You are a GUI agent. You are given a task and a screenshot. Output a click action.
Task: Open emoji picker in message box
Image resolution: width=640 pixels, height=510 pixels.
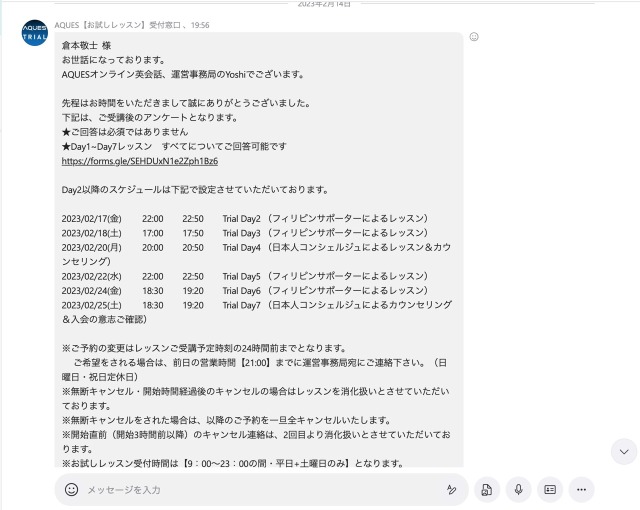71,489
